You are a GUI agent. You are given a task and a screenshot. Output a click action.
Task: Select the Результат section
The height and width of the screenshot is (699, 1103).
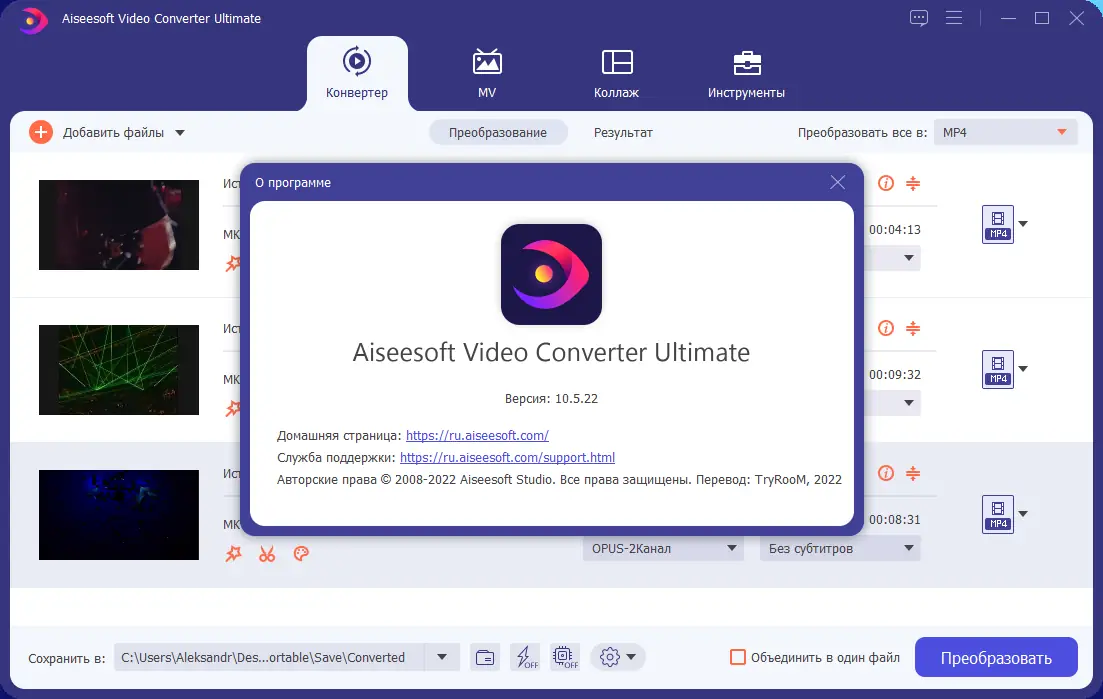pyautogui.click(x=623, y=132)
